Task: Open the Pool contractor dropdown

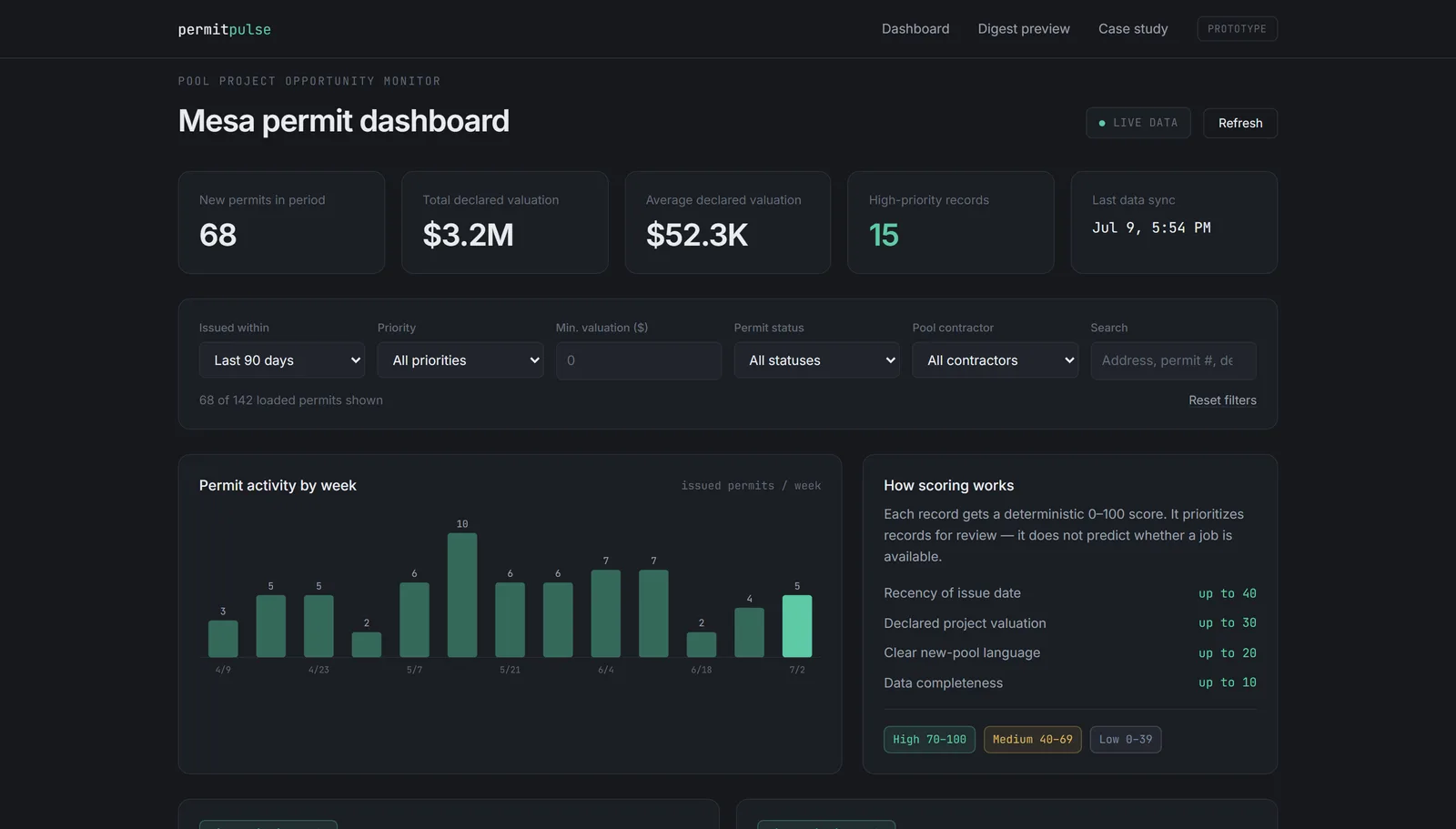Action: 996,360
